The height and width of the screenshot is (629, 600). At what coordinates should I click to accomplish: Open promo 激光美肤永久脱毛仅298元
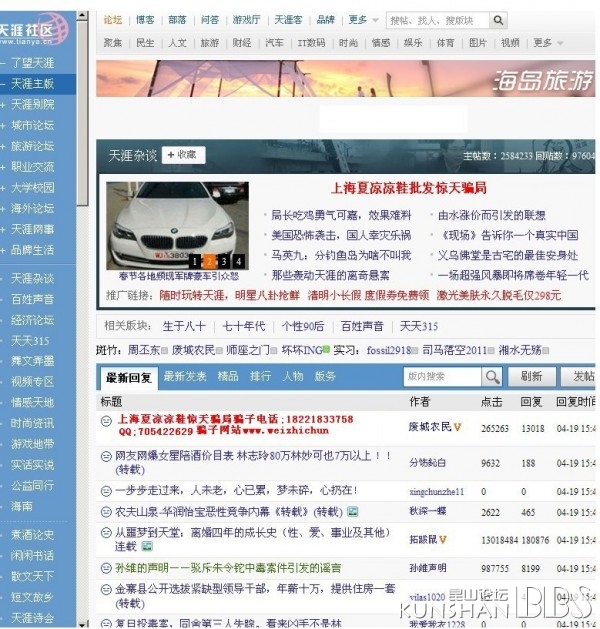(499, 296)
